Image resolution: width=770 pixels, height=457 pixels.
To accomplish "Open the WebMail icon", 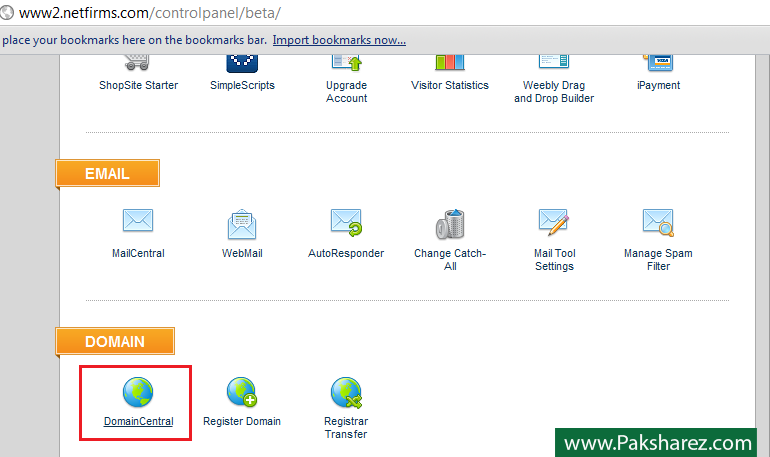I will point(242,224).
